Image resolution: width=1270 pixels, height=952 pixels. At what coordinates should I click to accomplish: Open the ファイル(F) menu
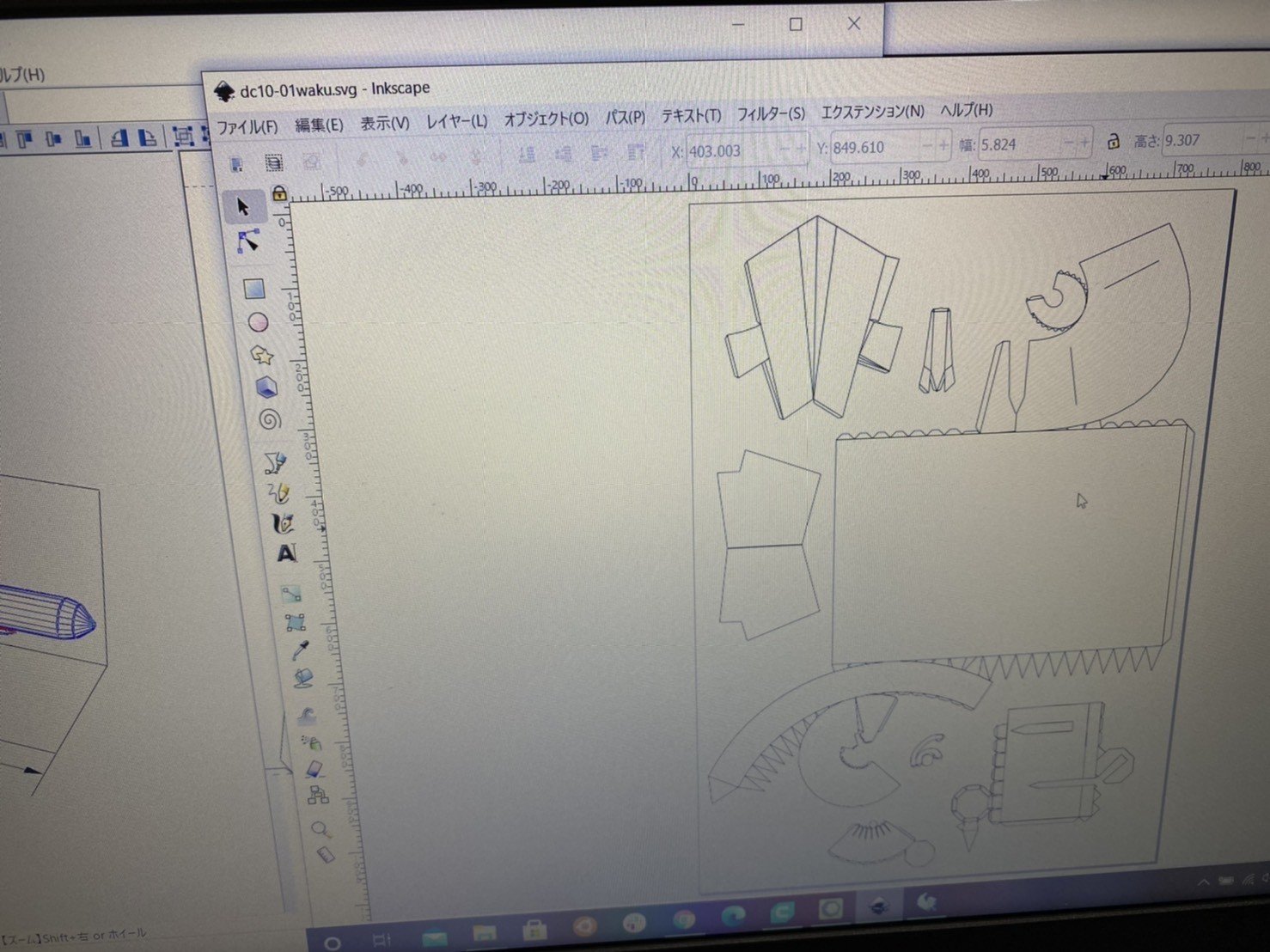[x=246, y=125]
